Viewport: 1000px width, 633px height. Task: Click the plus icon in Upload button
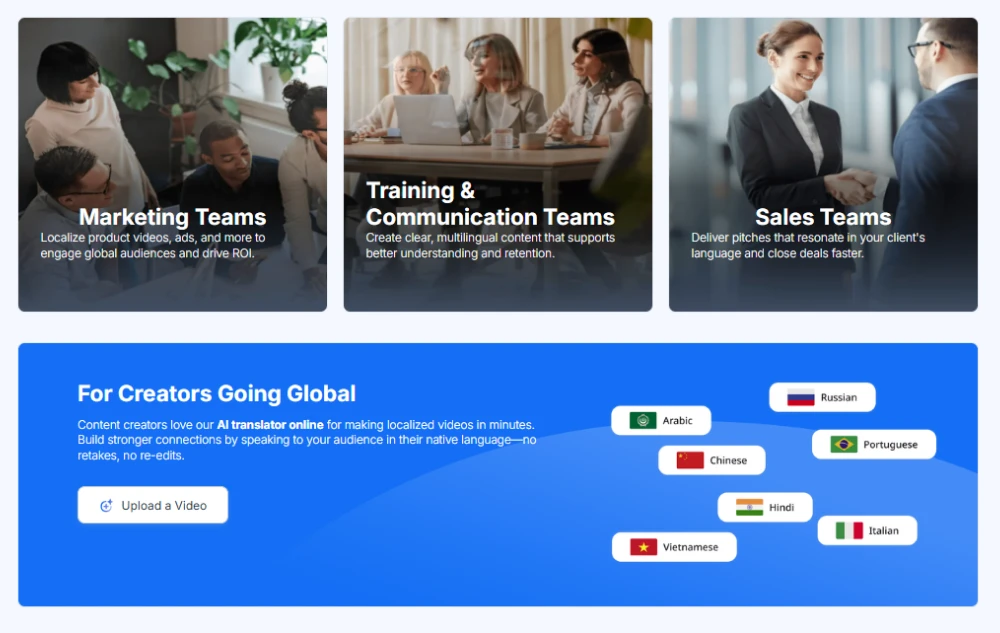(x=107, y=506)
